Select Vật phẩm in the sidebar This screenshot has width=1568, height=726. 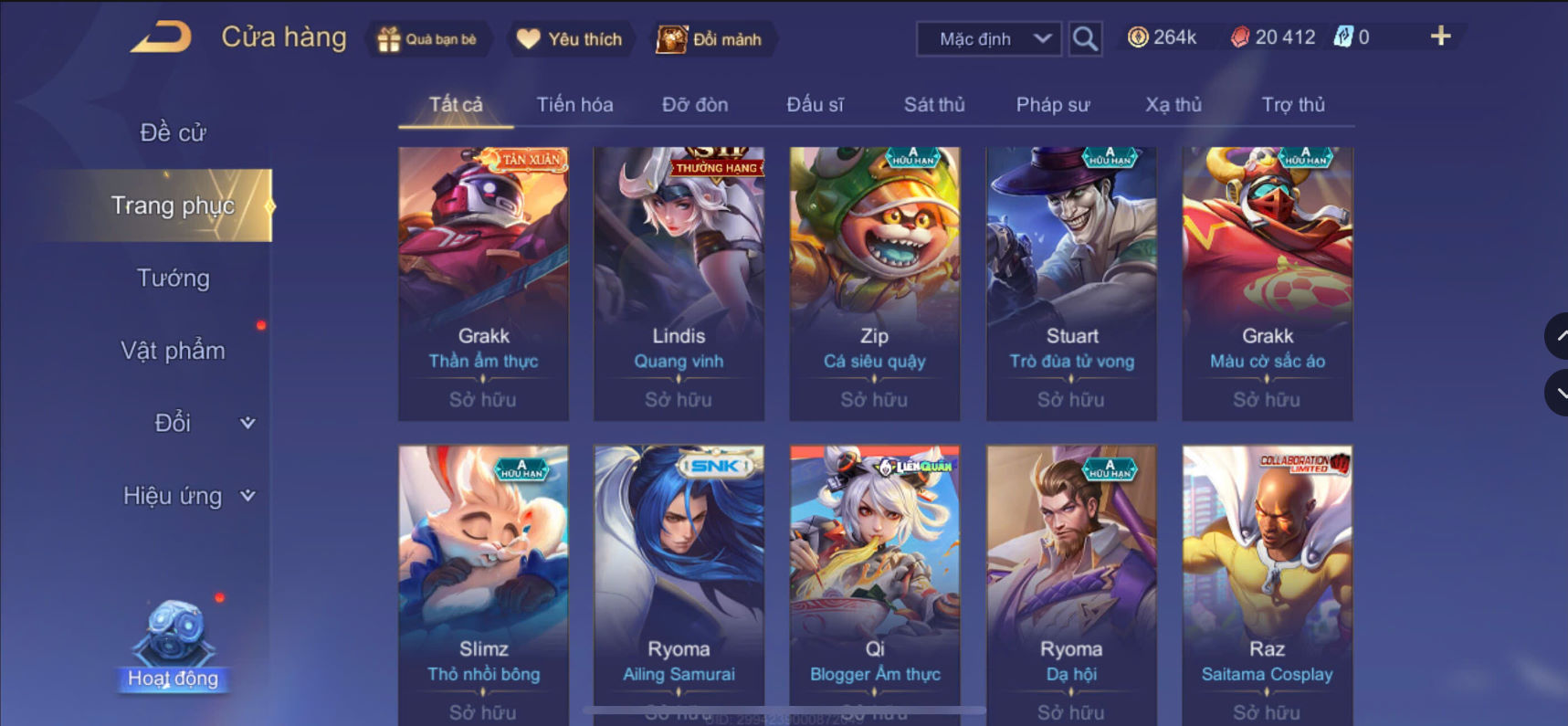(x=173, y=351)
